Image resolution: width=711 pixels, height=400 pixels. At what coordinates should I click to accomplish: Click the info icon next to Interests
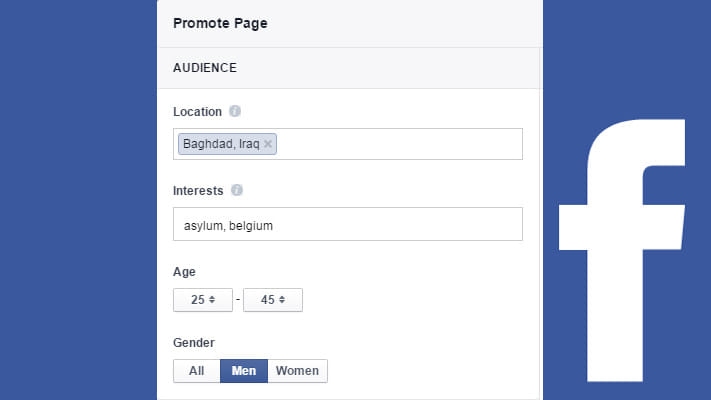pos(236,190)
